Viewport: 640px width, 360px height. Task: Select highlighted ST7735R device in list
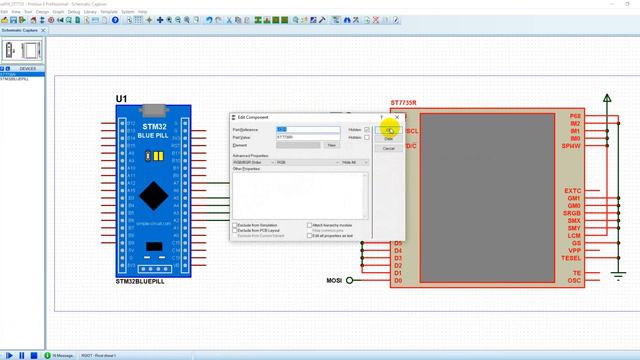pyautogui.click(x=22, y=74)
